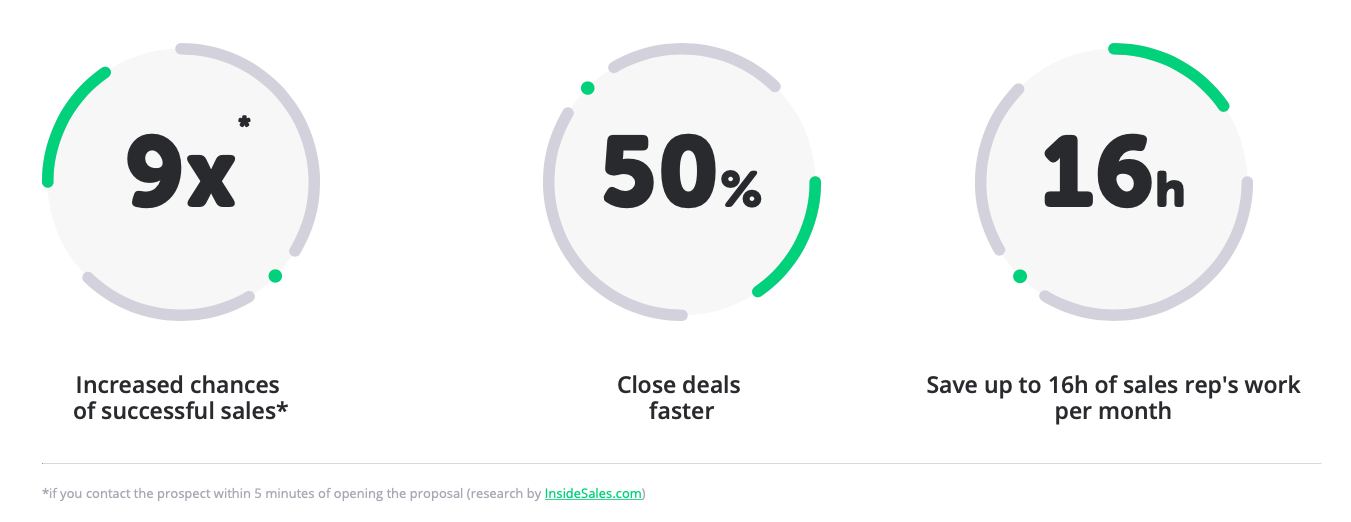Click the asterisk beside 9x
1351x522 pixels.
click(244, 122)
